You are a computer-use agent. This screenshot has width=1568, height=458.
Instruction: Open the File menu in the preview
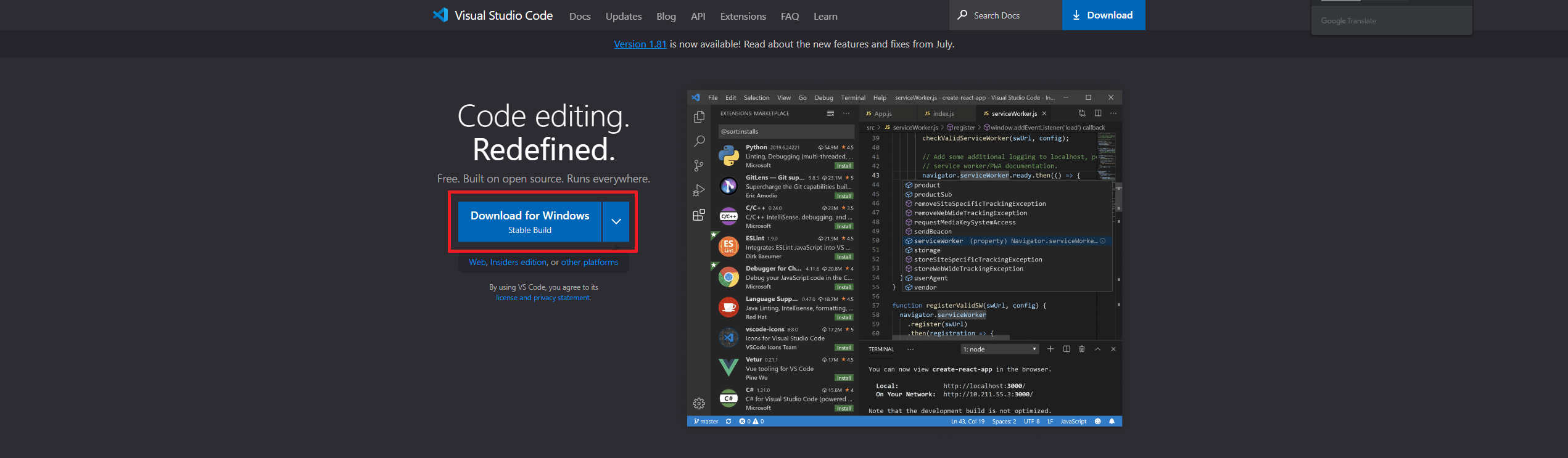point(713,98)
